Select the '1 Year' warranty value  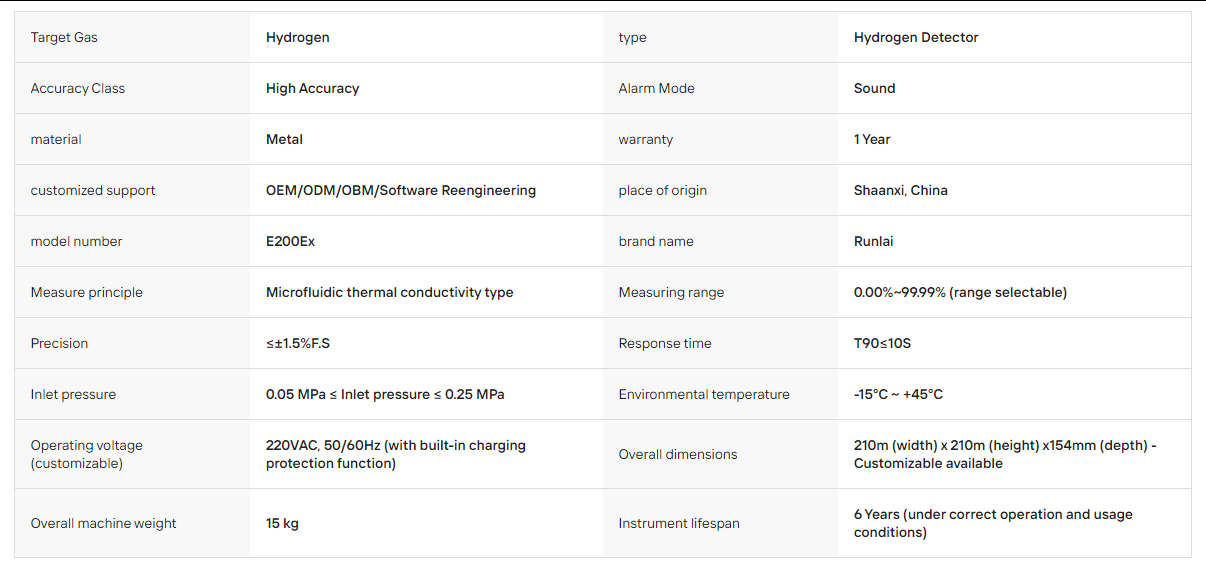tap(872, 139)
